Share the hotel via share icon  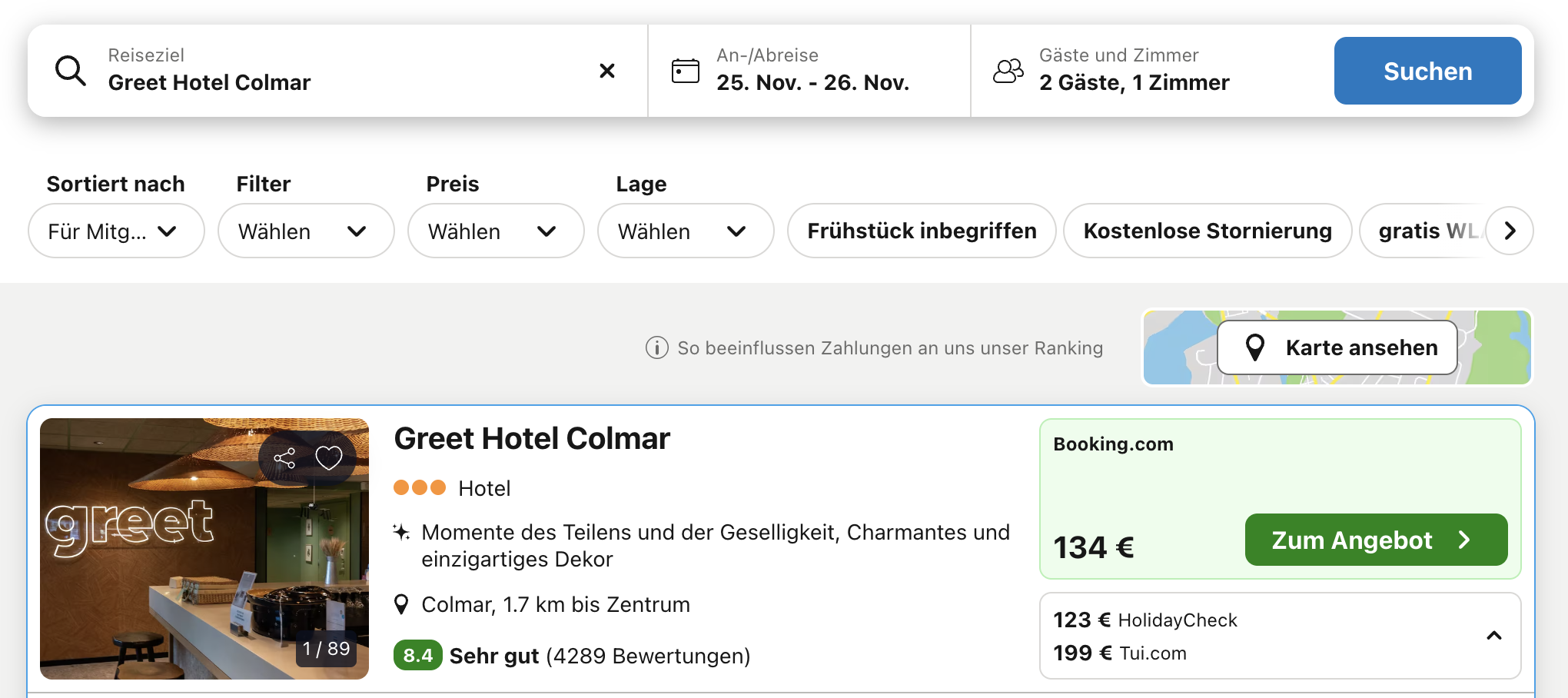pos(284,458)
